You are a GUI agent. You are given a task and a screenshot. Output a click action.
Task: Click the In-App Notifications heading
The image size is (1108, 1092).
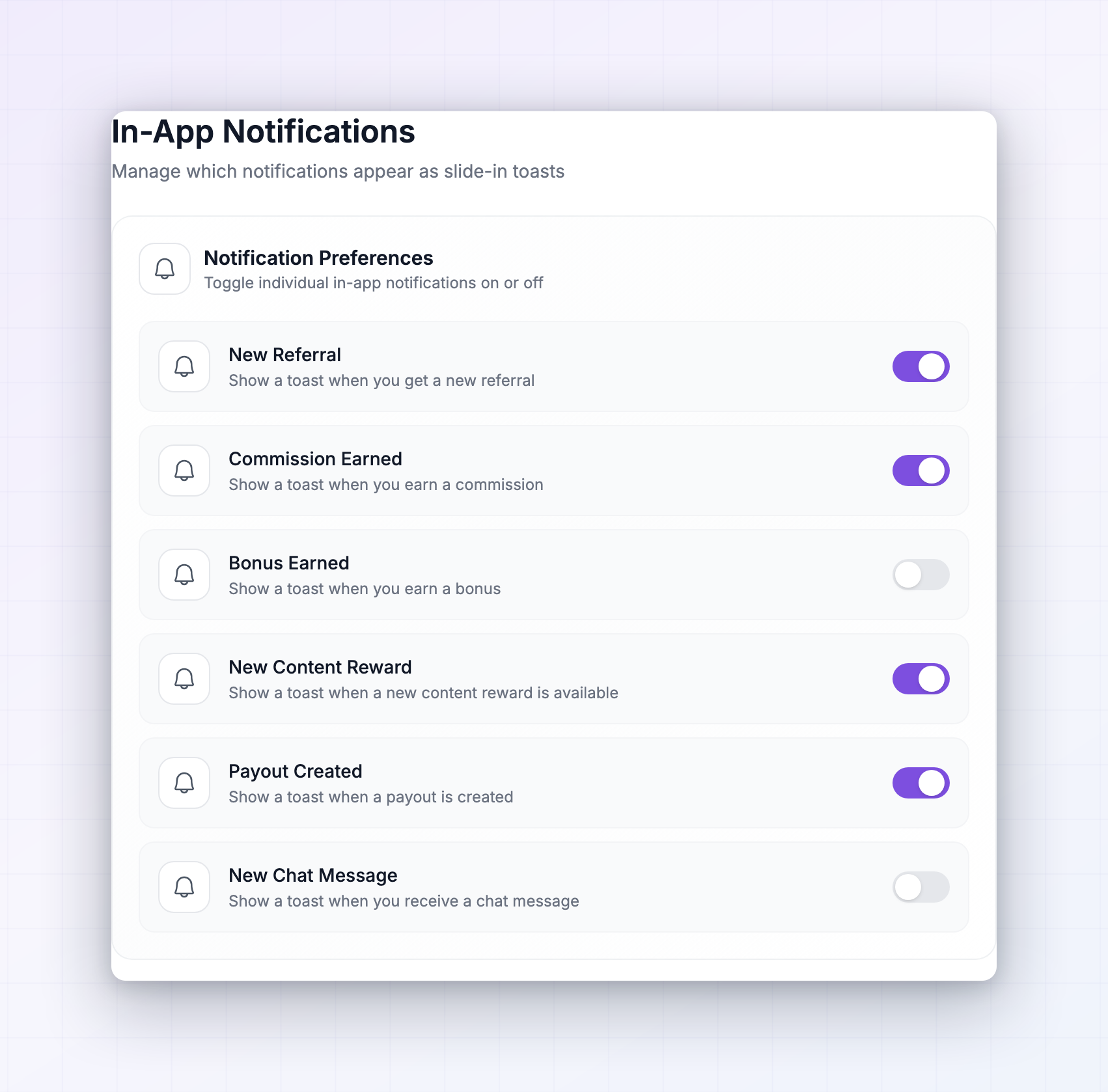click(x=263, y=132)
